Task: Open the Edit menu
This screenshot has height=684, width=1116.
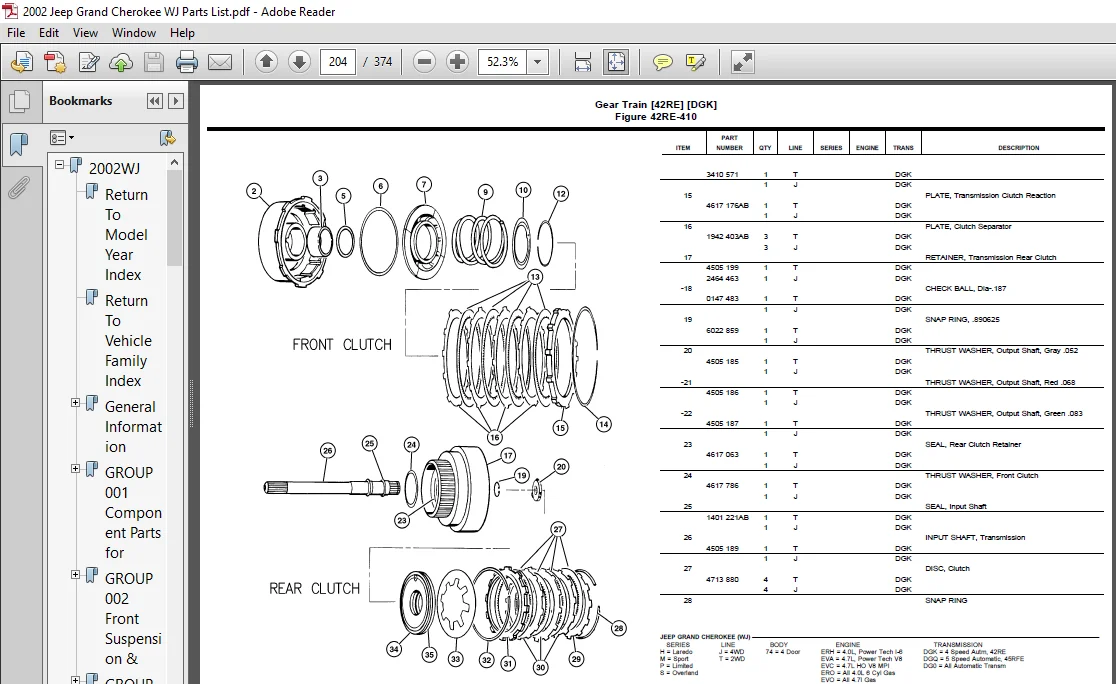Action: pos(48,33)
